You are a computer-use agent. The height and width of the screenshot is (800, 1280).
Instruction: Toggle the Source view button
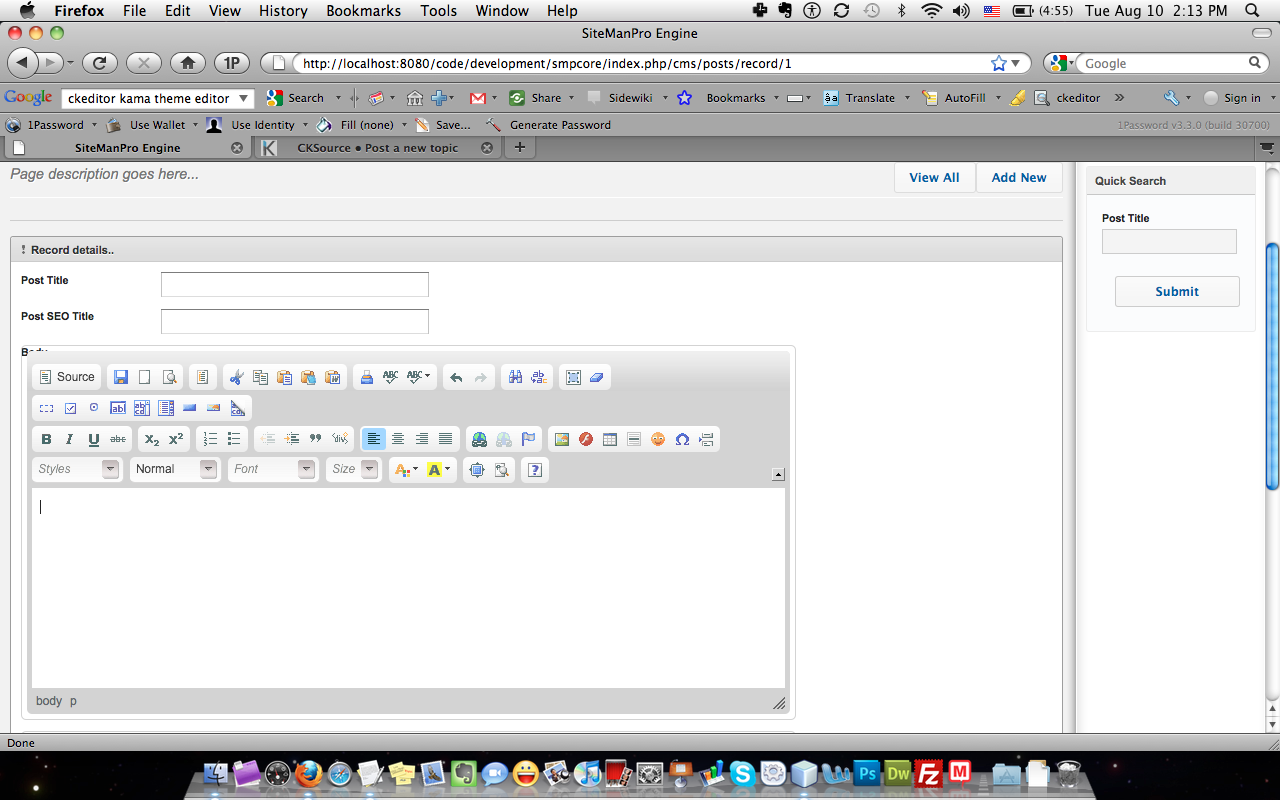pos(67,377)
